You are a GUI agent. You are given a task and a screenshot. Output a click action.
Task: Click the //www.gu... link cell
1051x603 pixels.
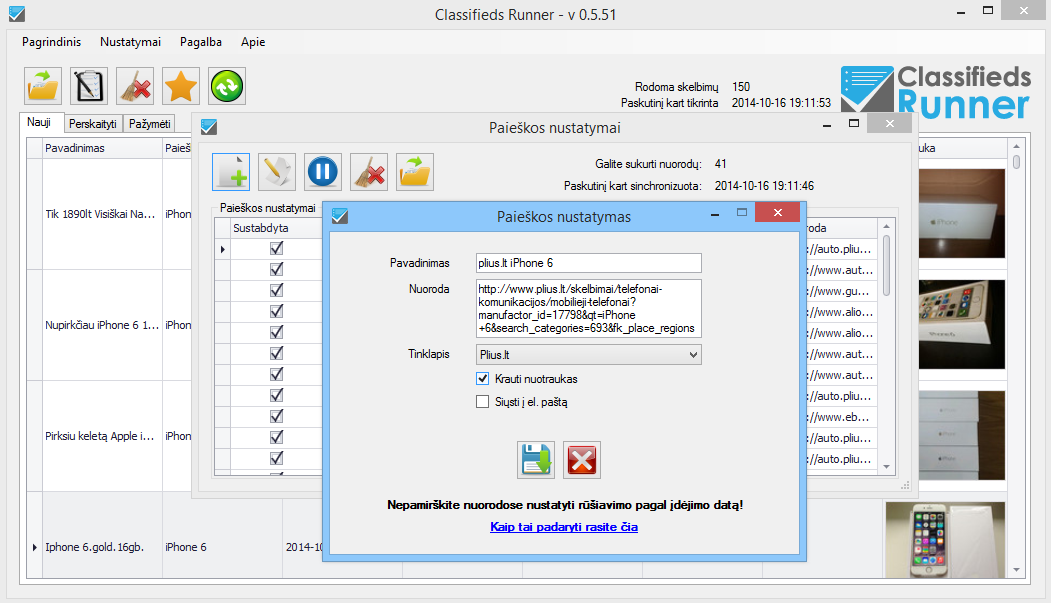pyautogui.click(x=841, y=291)
